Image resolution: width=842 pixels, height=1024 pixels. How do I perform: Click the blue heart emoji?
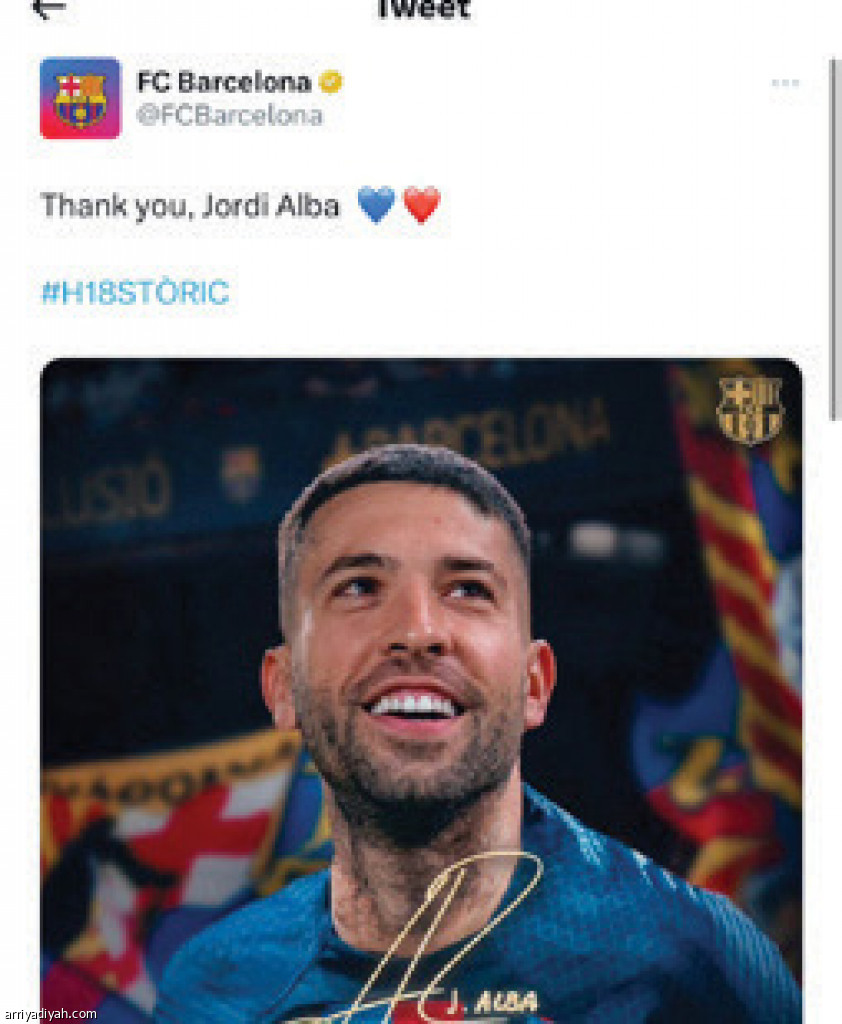point(376,204)
